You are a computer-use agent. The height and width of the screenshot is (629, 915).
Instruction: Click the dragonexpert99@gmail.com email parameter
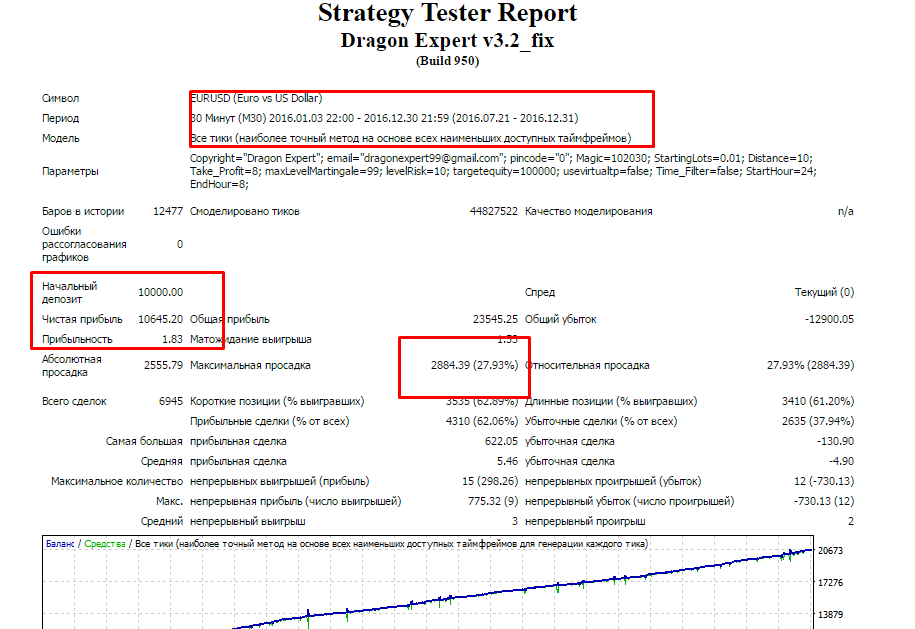[415, 158]
